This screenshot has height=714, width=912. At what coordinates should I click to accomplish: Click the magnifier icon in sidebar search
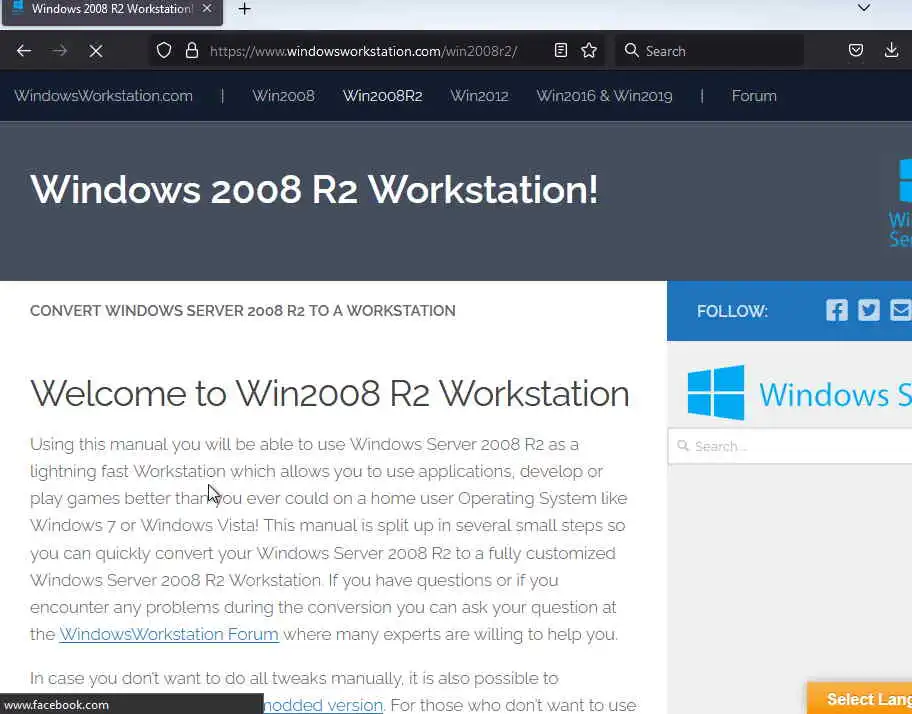[683, 446]
